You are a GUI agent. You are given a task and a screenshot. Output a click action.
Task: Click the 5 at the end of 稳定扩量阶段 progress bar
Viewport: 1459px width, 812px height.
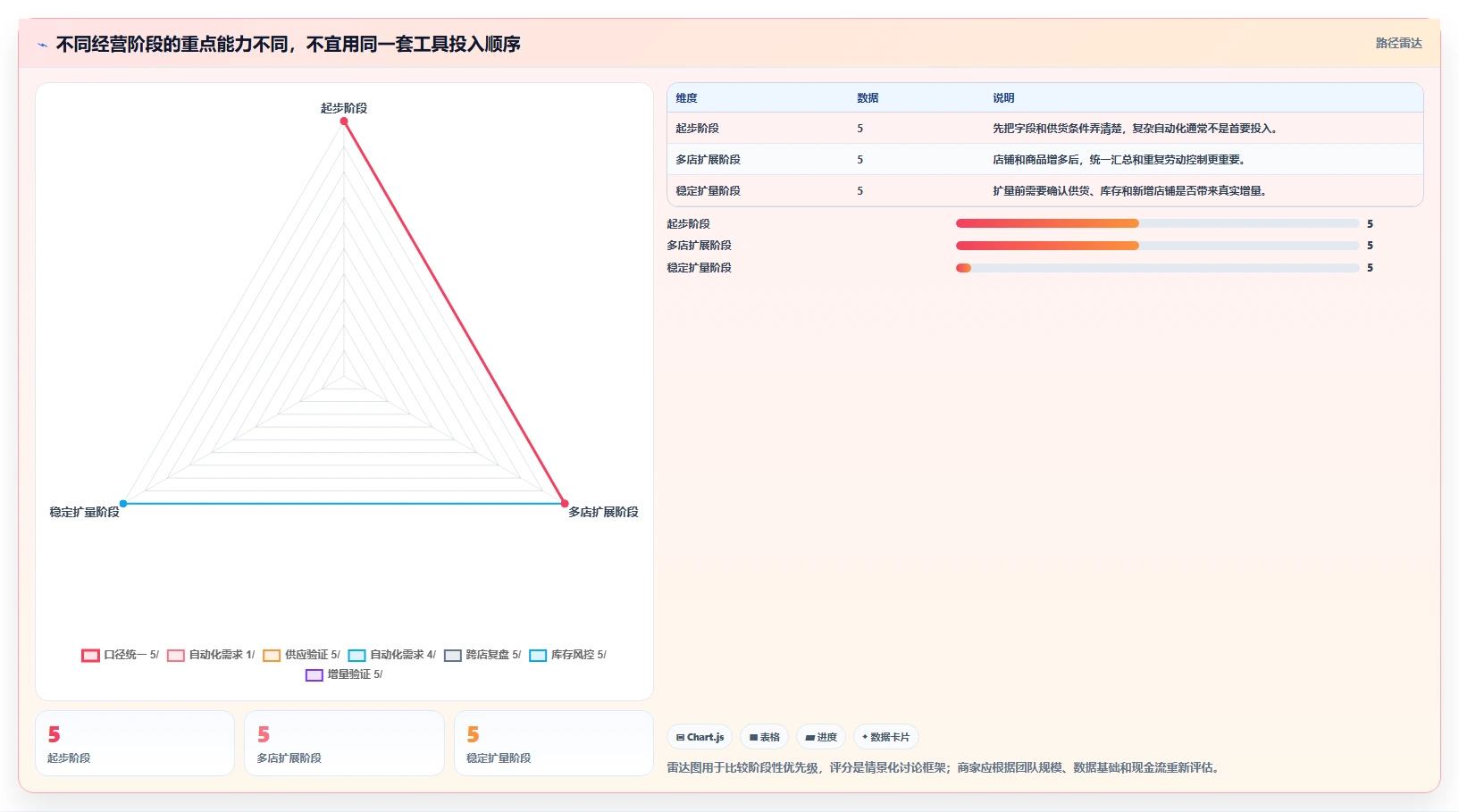pos(1370,268)
